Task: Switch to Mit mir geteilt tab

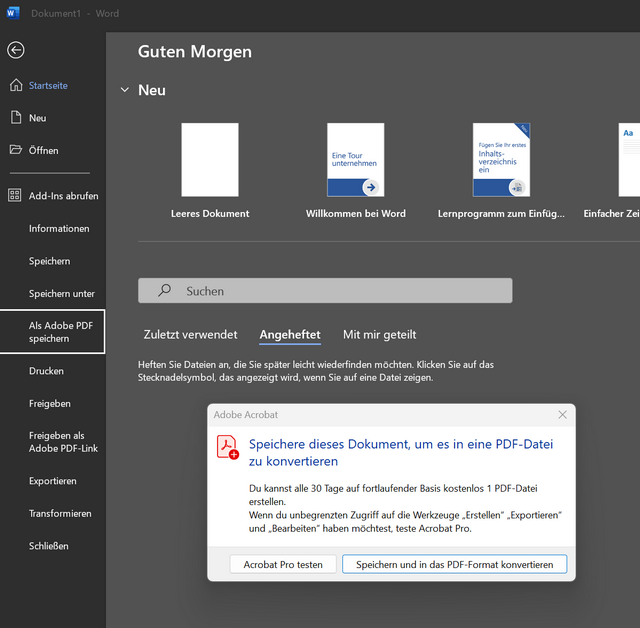Action: pyautogui.click(x=380, y=335)
